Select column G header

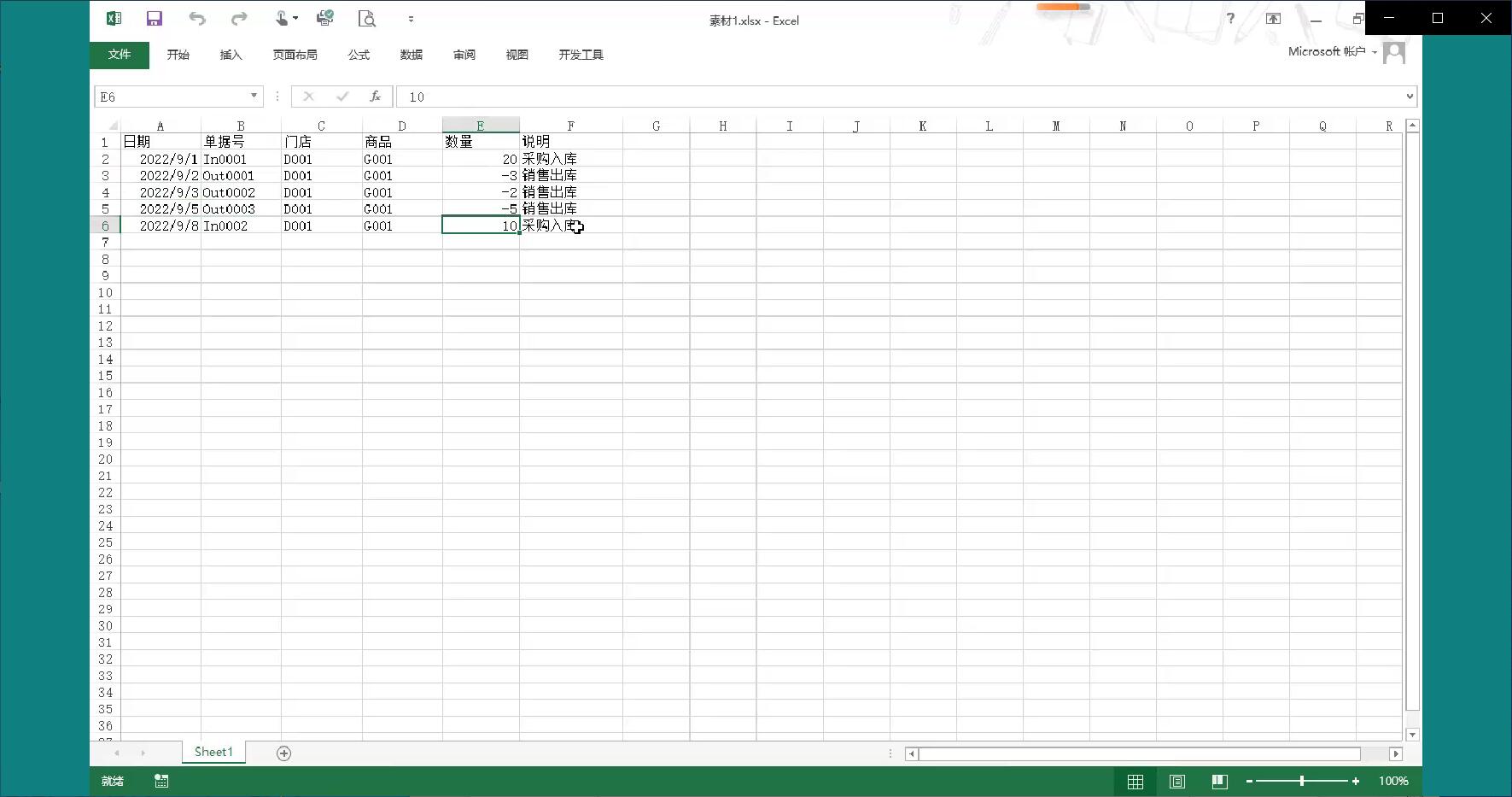pyautogui.click(x=656, y=126)
